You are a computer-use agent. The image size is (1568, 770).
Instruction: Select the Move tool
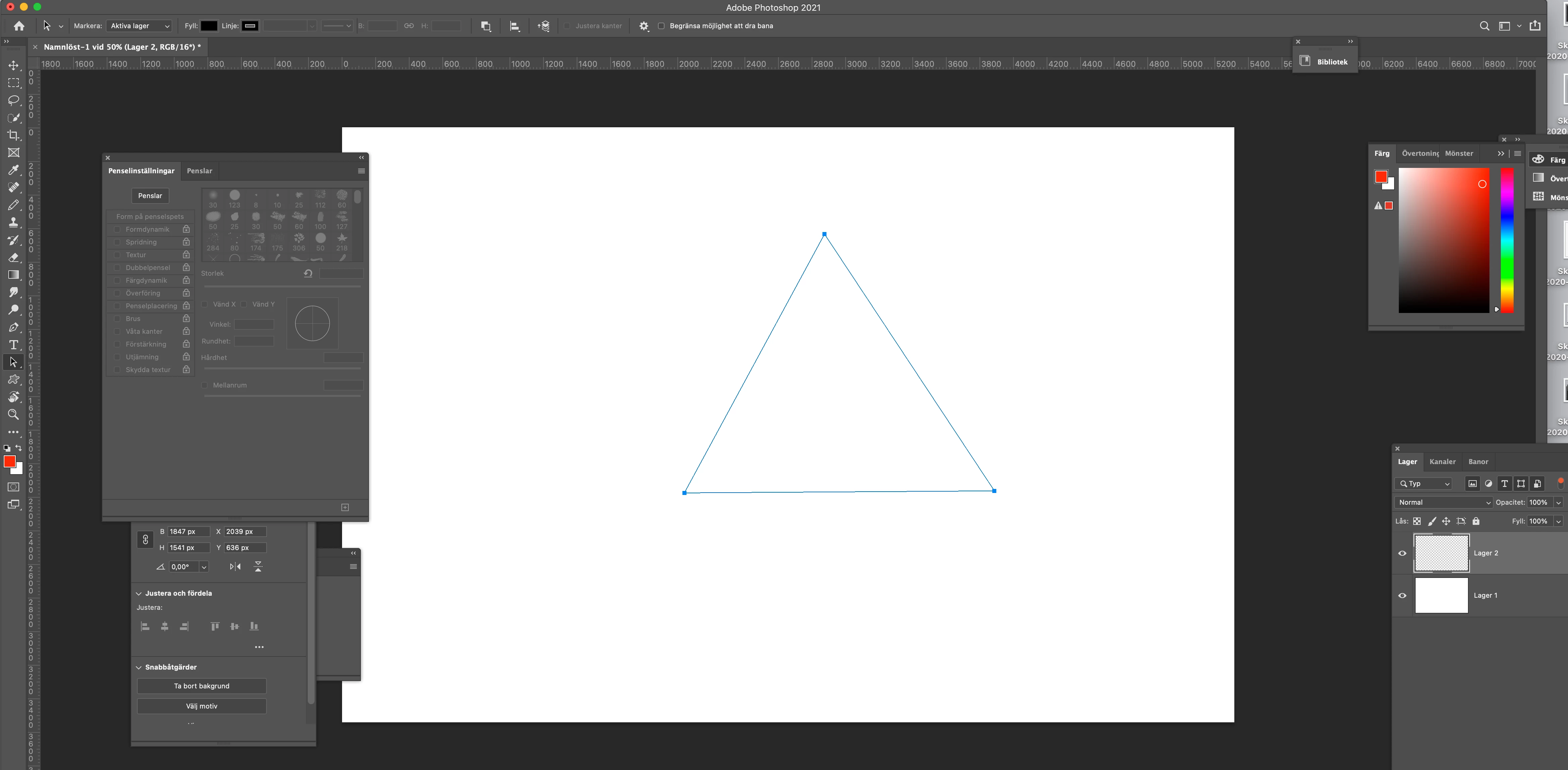pos(13,65)
